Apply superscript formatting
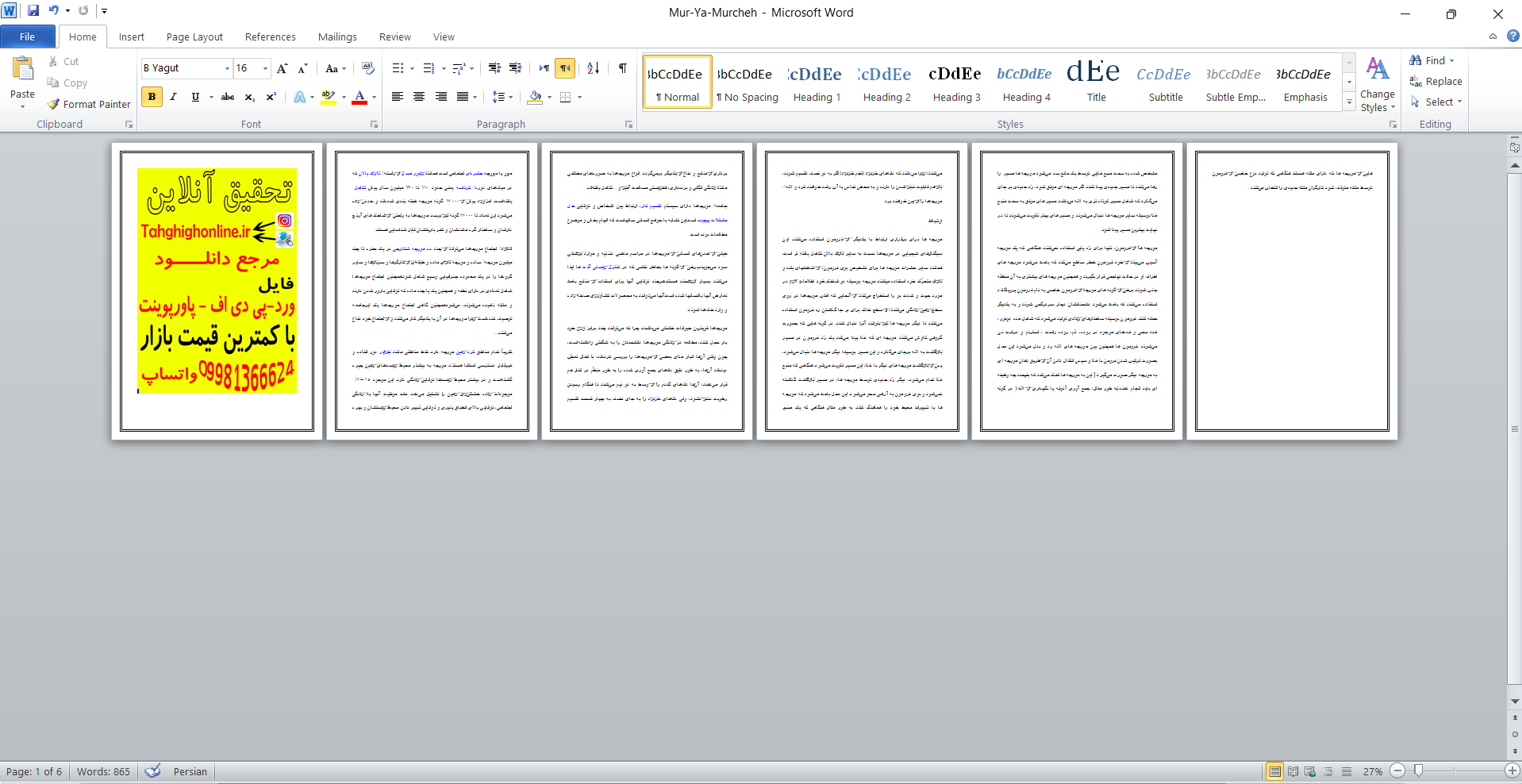The image size is (1522, 784). pyautogui.click(x=271, y=97)
